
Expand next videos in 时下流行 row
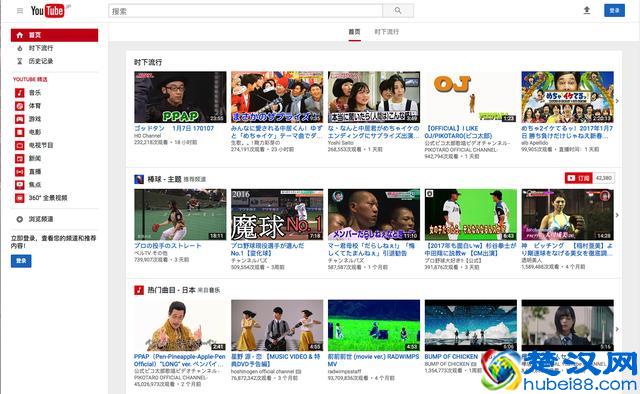click(617, 101)
